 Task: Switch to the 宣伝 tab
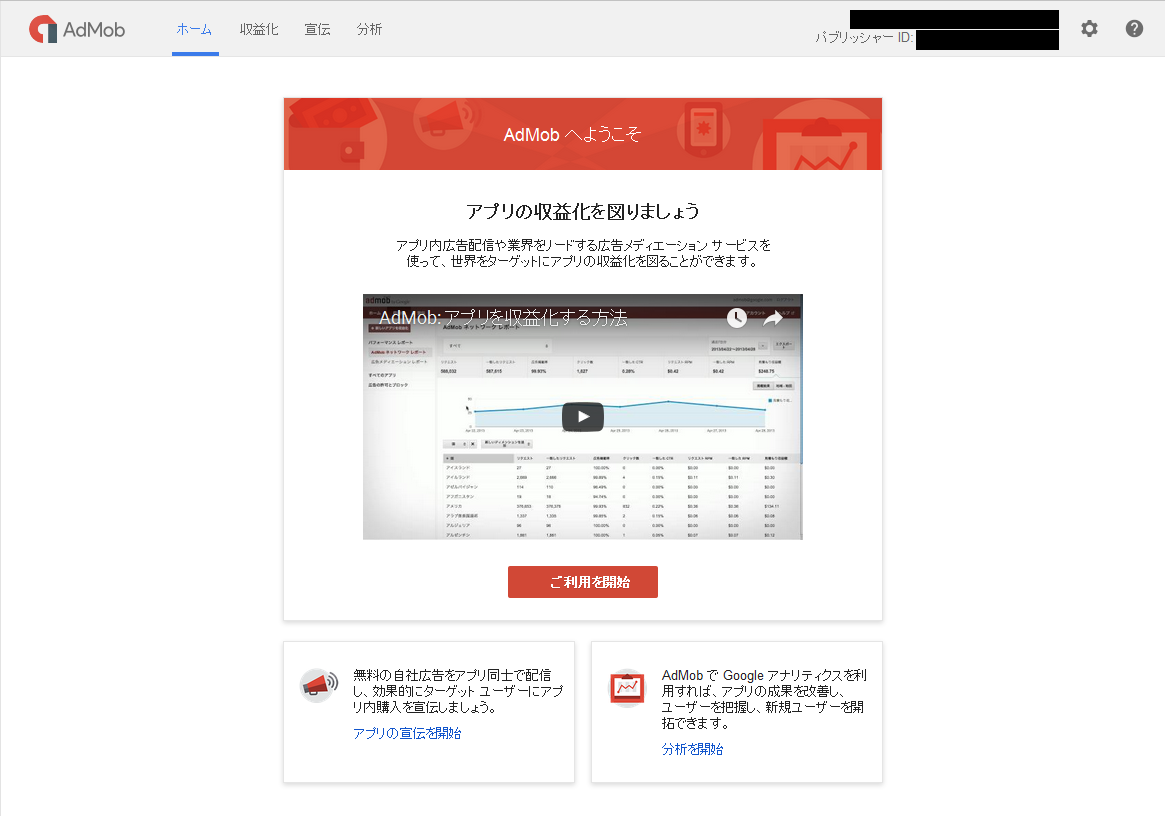317,30
